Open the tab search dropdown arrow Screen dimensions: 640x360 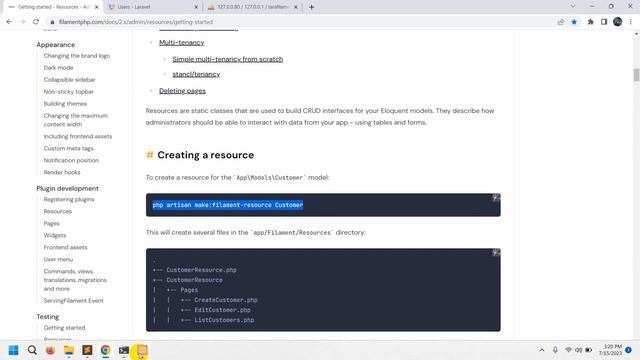pos(573,7)
